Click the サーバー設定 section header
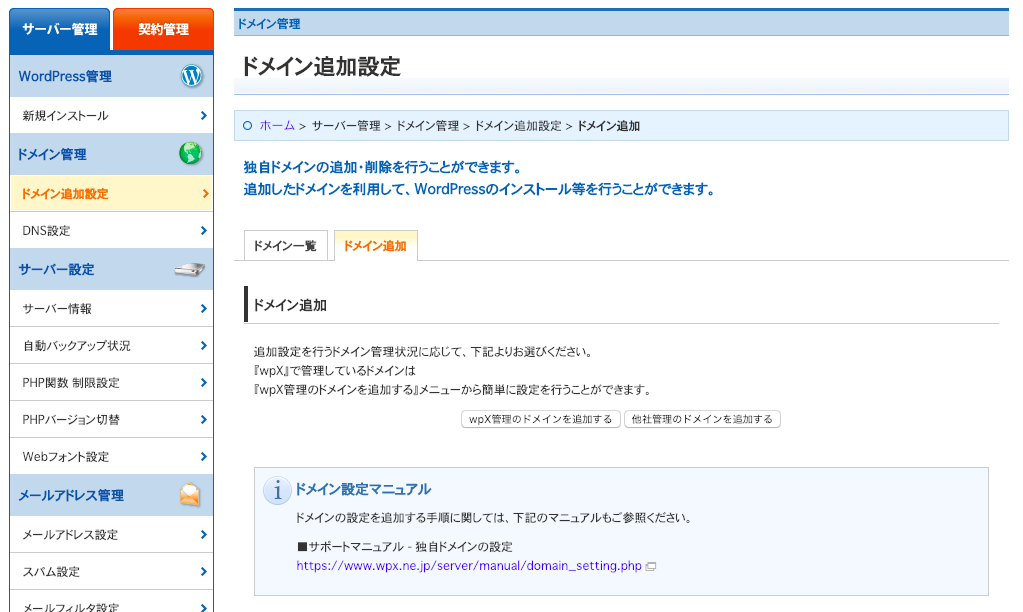Viewport: 1023px width, 612px height. 112,269
